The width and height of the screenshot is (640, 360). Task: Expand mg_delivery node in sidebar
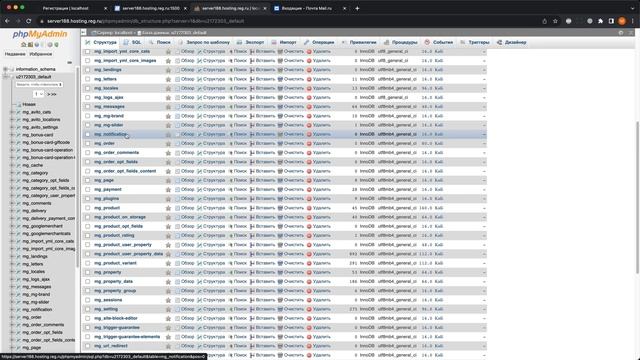pos(12,211)
